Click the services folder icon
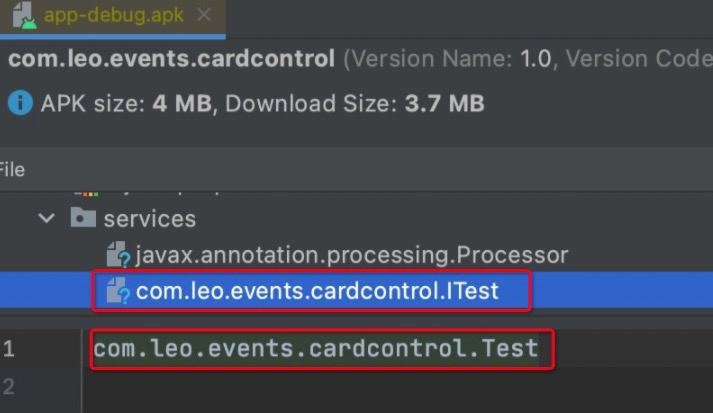Image resolution: width=713 pixels, height=413 pixels. (83, 217)
